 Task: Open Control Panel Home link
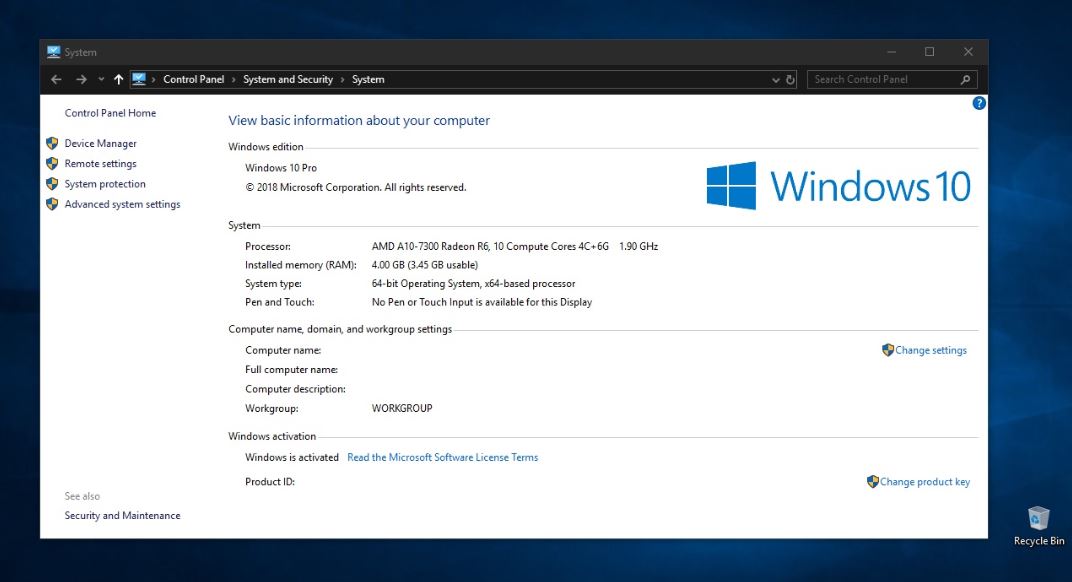point(110,113)
